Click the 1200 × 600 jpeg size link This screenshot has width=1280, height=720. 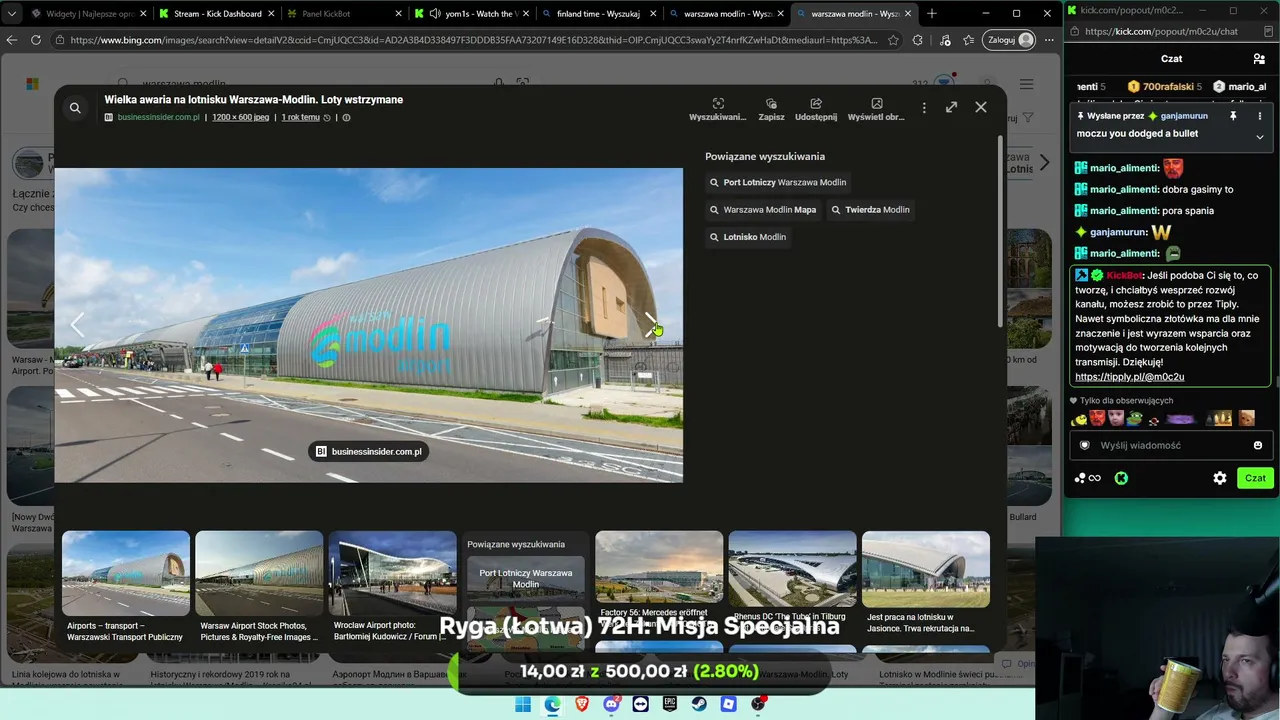[240, 117]
